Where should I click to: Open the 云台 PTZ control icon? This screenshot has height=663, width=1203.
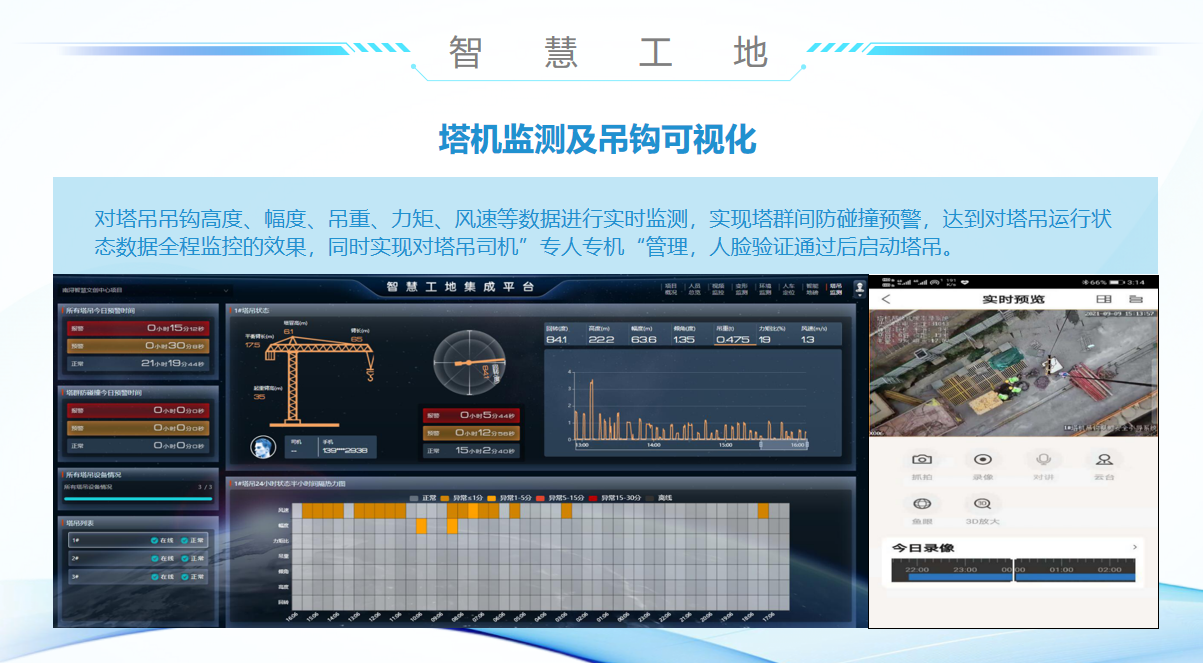(x=1104, y=460)
